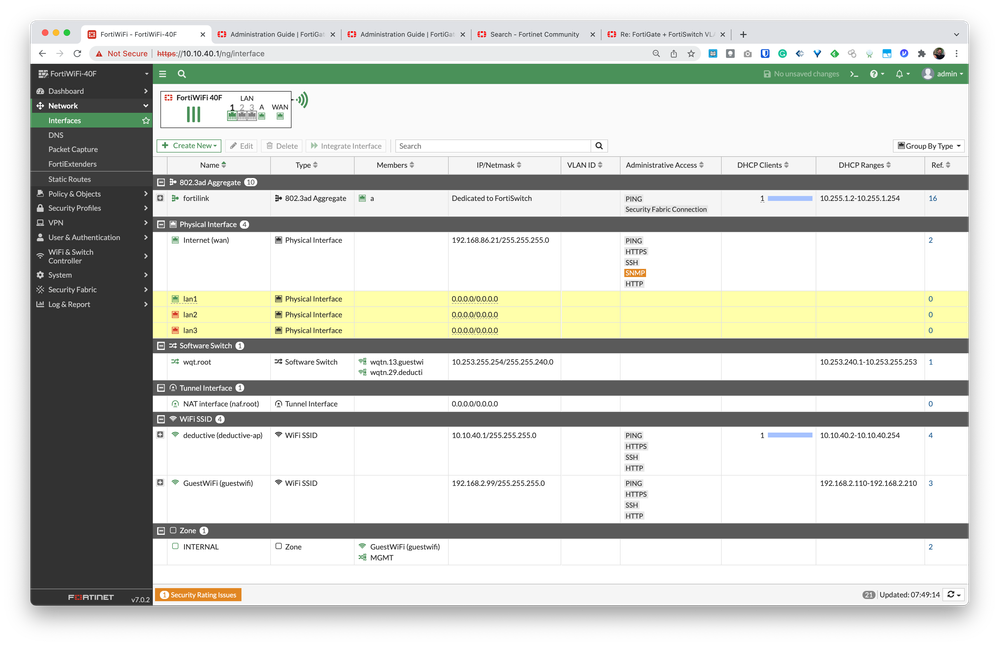Click the fortilink reference count 16
The width and height of the screenshot is (999, 646).
tap(932, 199)
